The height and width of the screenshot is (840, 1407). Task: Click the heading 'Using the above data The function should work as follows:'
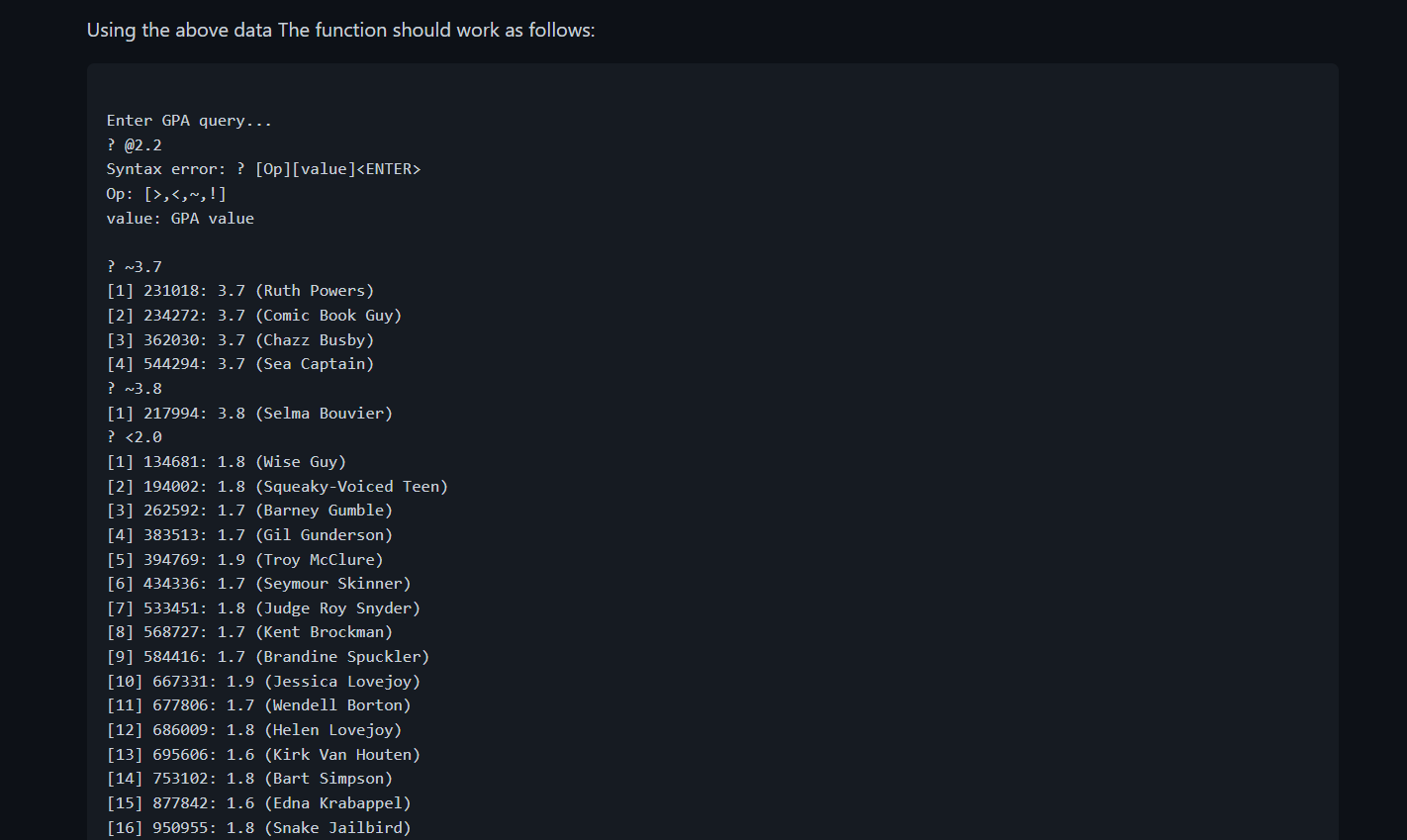coord(340,30)
